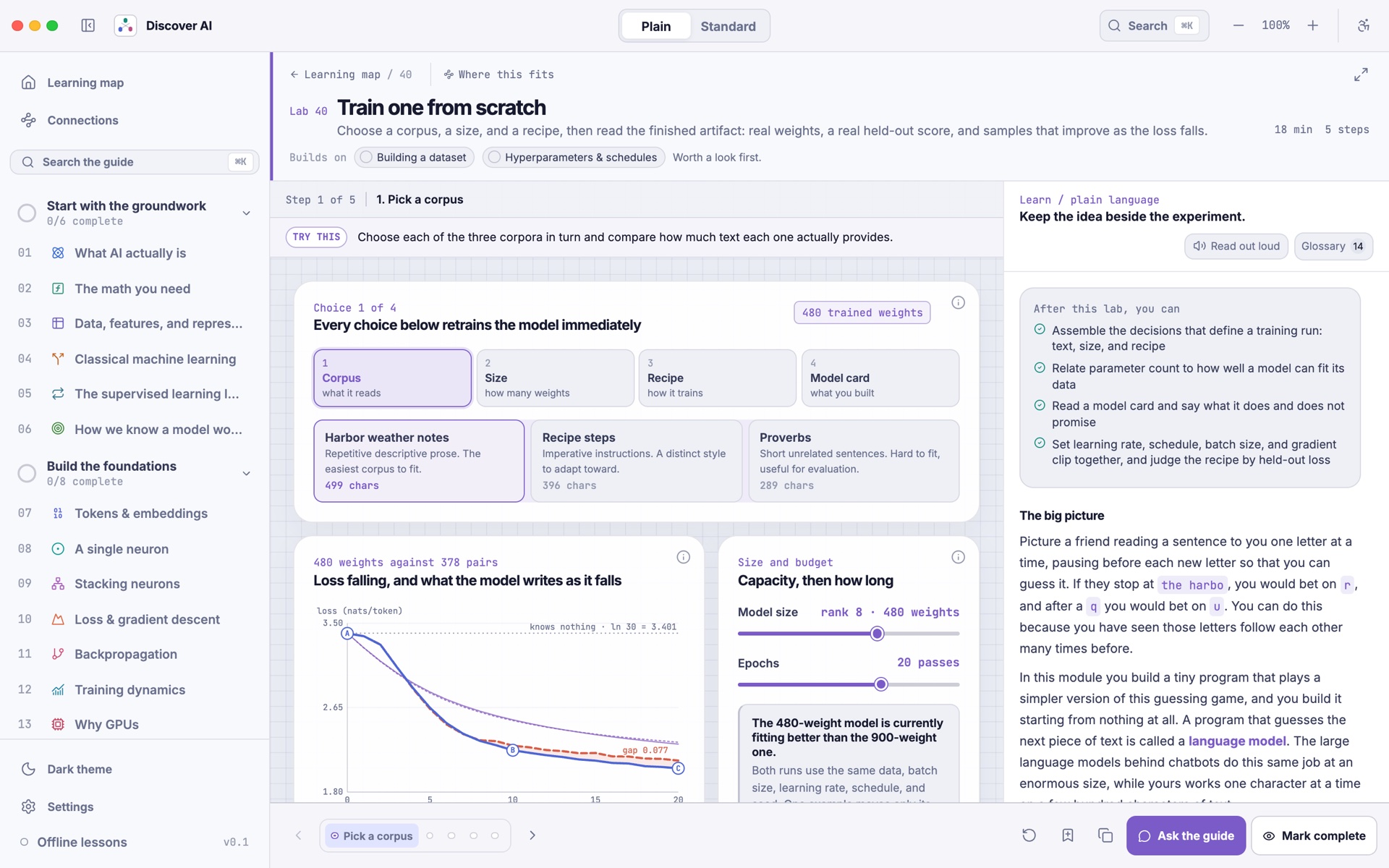1389x868 pixels.
Task: Jump to the fifth step dot
Action: pos(495,835)
